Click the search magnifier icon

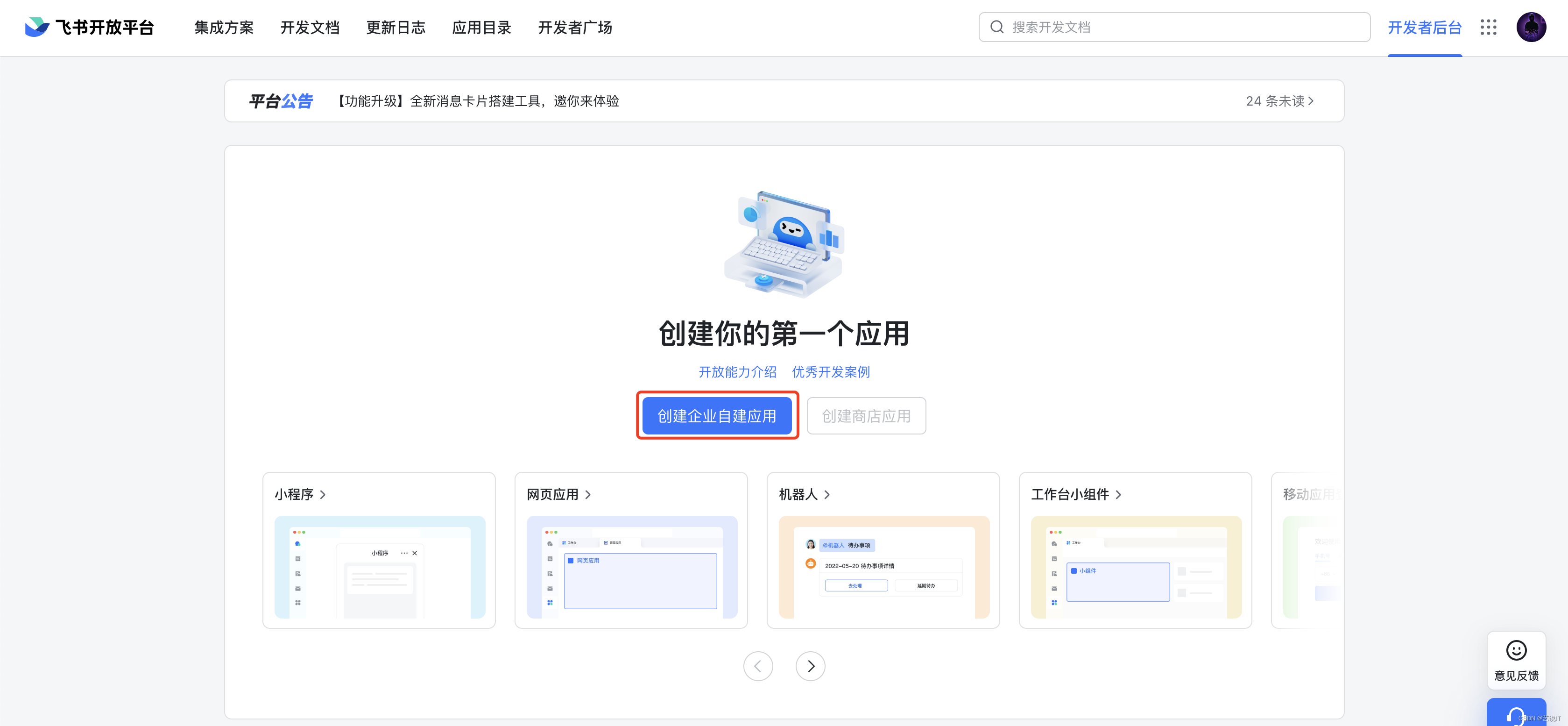tap(996, 28)
